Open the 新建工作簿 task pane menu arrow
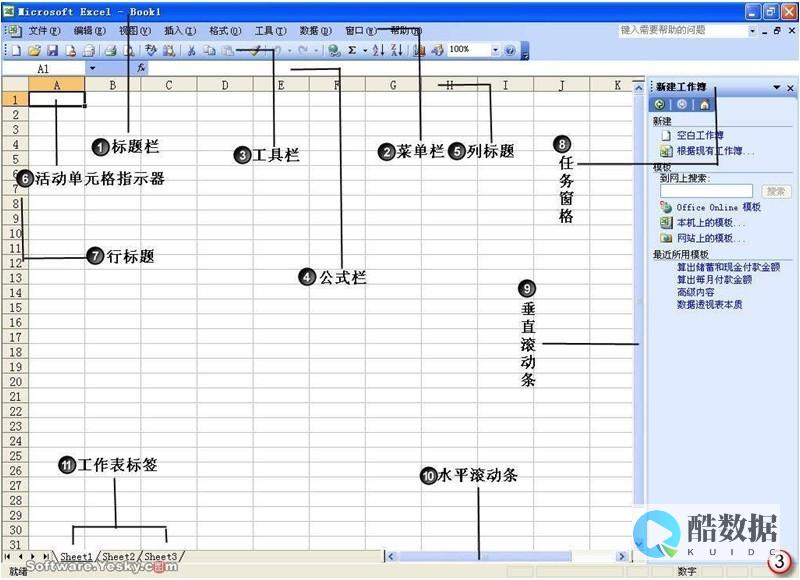 pyautogui.click(x=777, y=88)
